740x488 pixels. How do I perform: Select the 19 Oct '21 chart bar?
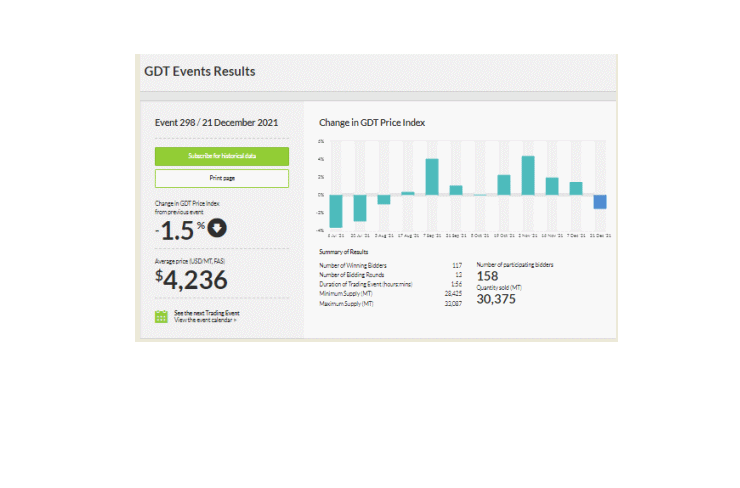tap(504, 185)
